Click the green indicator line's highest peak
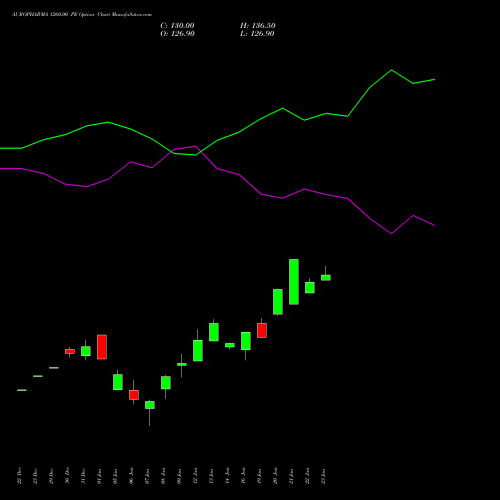 pos(391,70)
